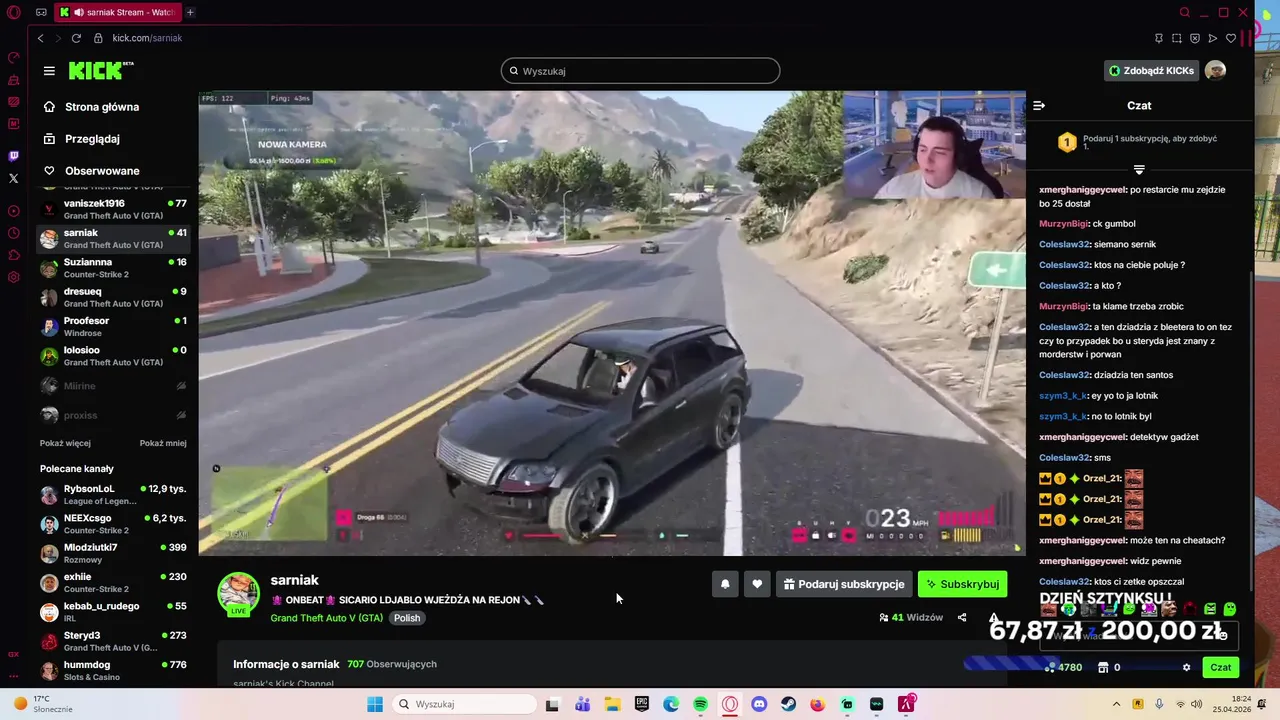The image size is (1280, 720).
Task: Toggle ad blocker shield in address bar
Action: 1195,38
